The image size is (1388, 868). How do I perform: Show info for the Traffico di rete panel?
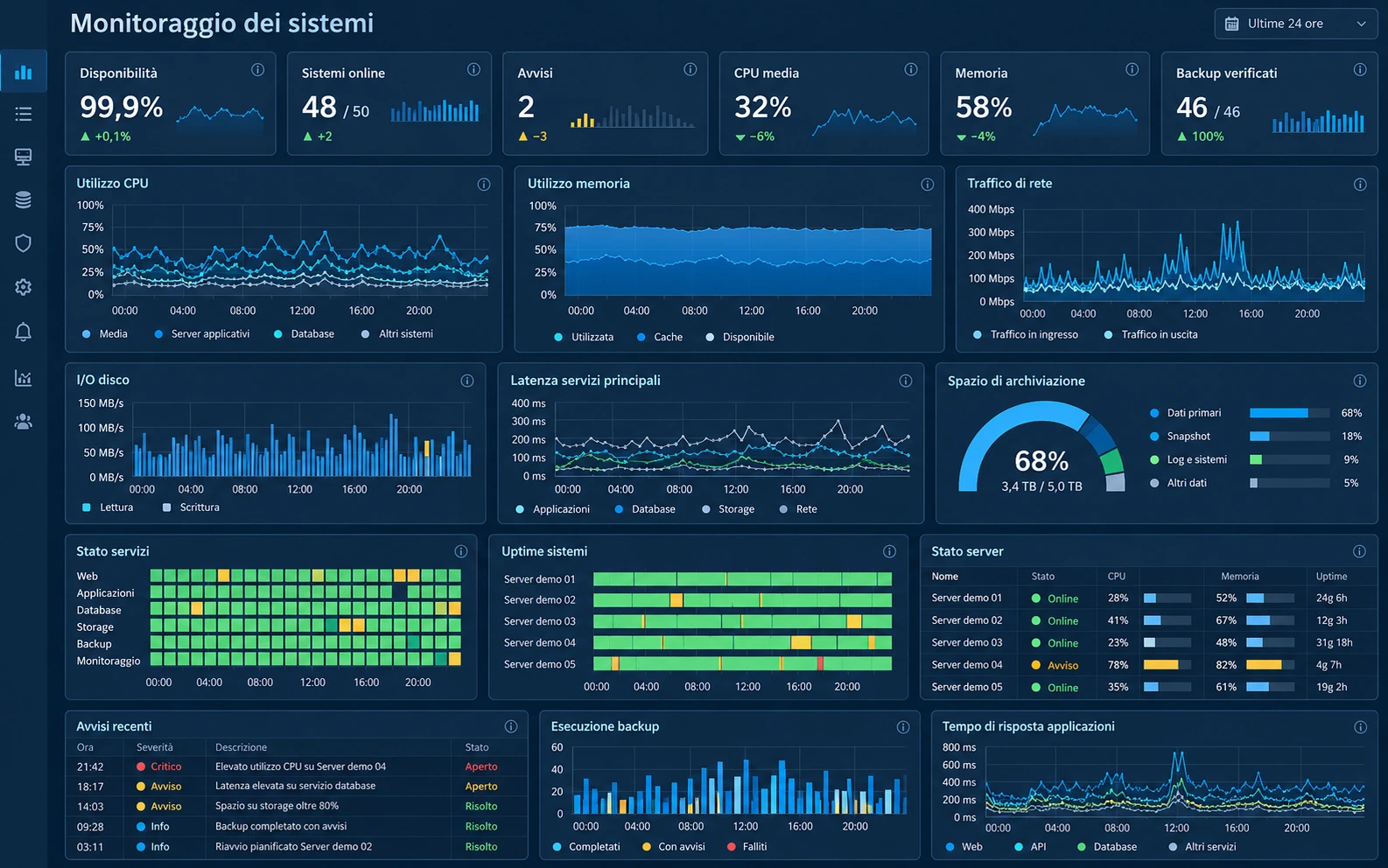pyautogui.click(x=1360, y=185)
